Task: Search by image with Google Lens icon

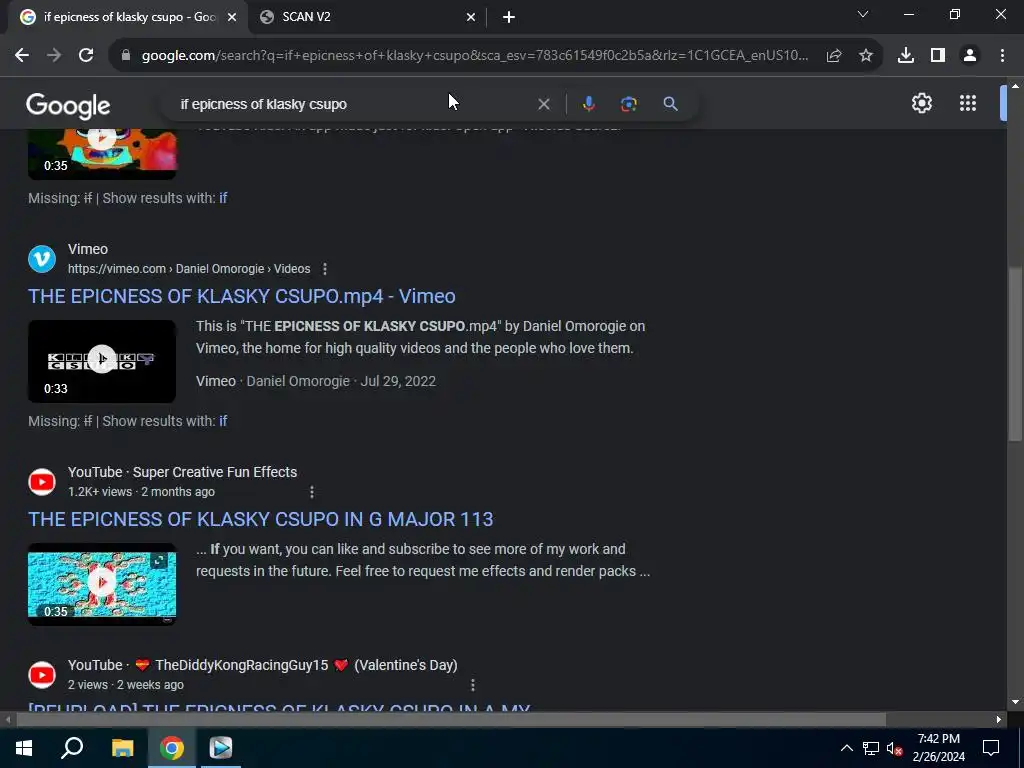Action: click(x=629, y=104)
